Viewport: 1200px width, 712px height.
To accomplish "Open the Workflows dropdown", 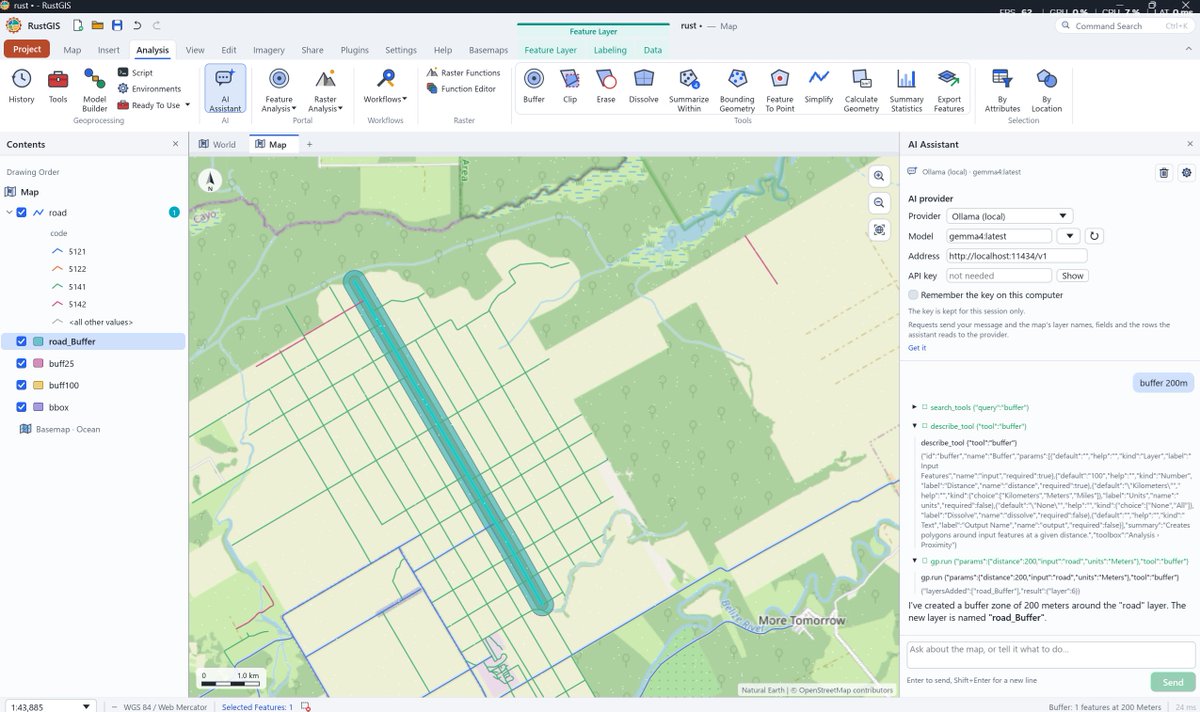I will point(385,86).
